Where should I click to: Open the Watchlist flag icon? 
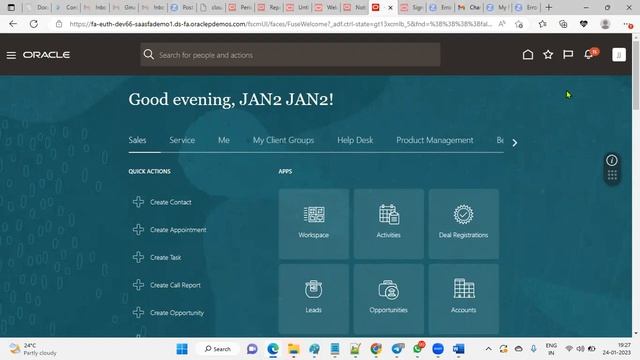point(568,54)
